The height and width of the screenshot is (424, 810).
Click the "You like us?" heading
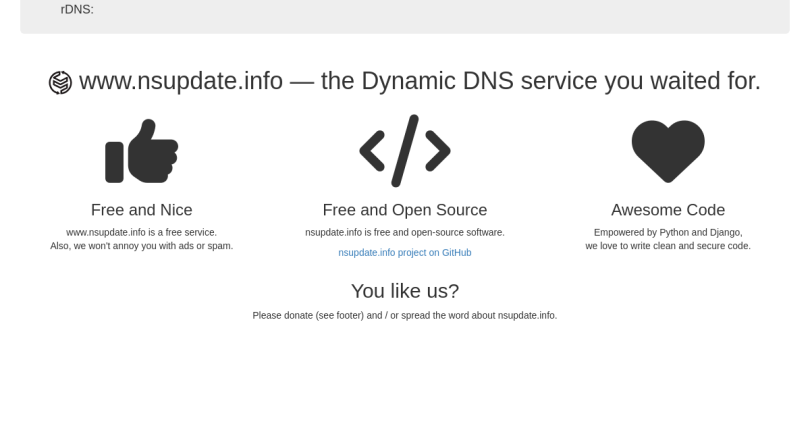tap(405, 291)
